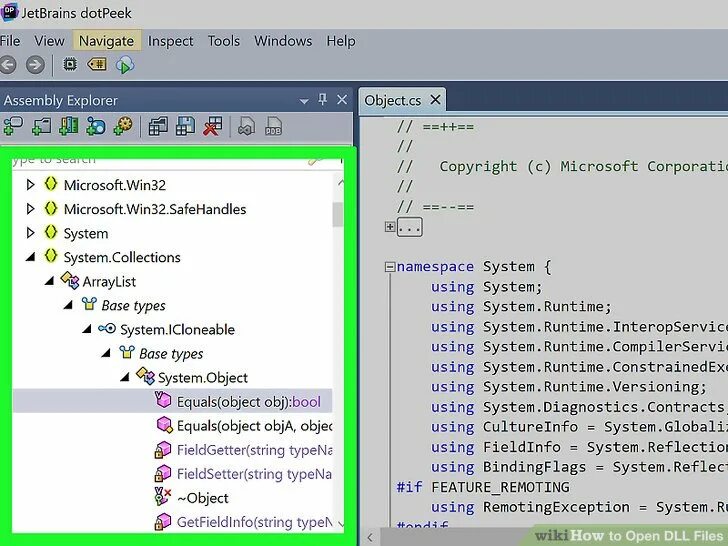This screenshot has height=546, width=728.
Task: Close the Assembly Explorer panel
Action: click(342, 100)
